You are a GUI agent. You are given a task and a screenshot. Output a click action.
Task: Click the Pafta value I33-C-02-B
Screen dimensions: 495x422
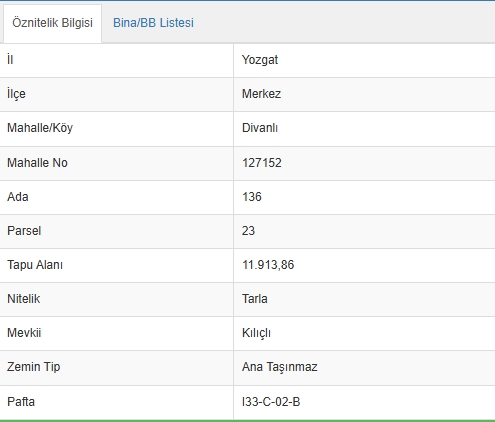271,402
